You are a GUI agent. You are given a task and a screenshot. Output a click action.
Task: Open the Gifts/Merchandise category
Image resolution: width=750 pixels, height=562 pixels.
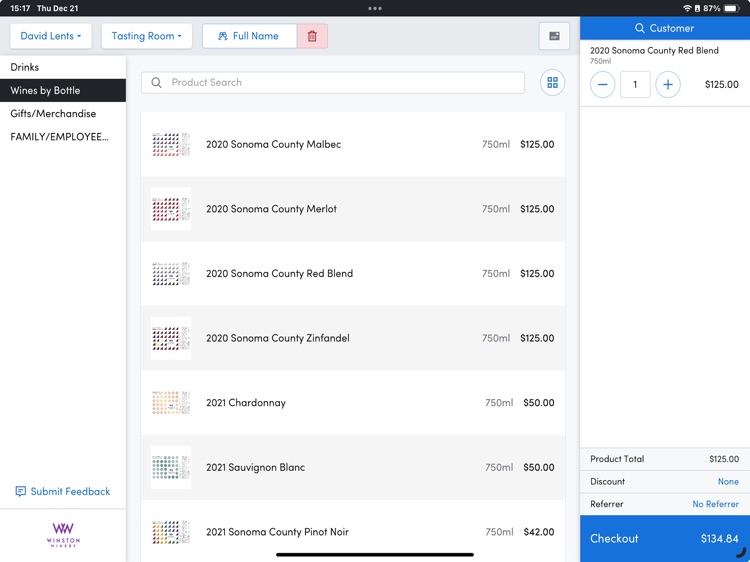point(63,113)
